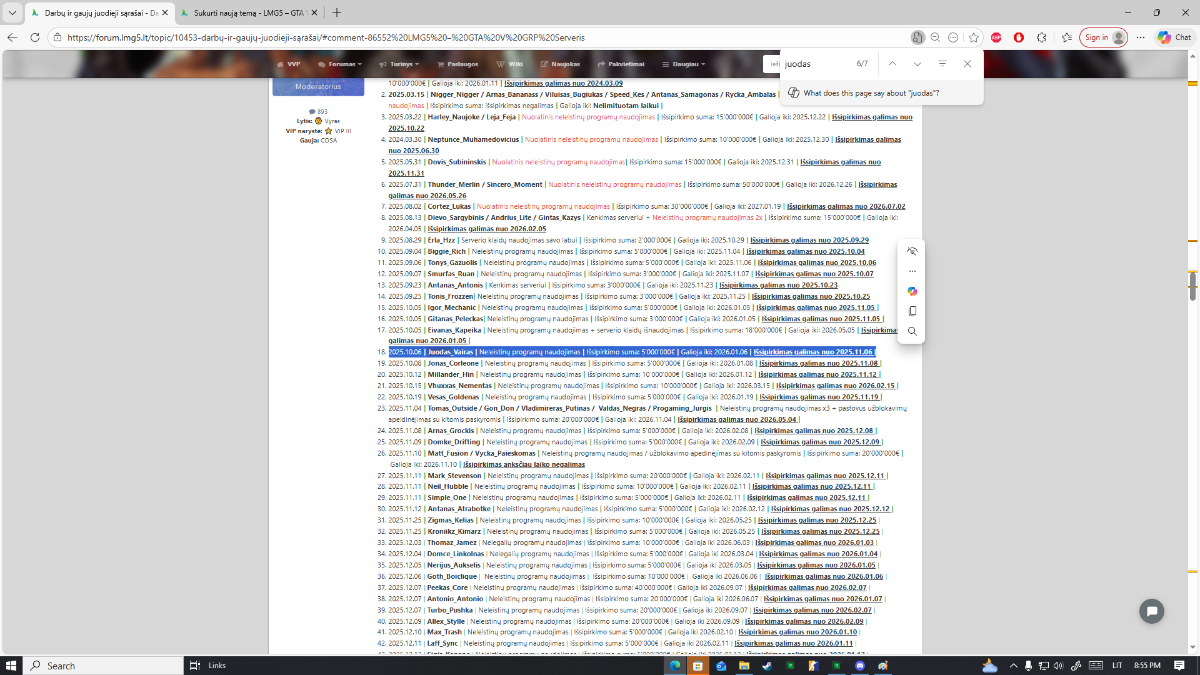Click Sign in profile button
Viewport: 1200px width, 675px height.
pos(1104,37)
